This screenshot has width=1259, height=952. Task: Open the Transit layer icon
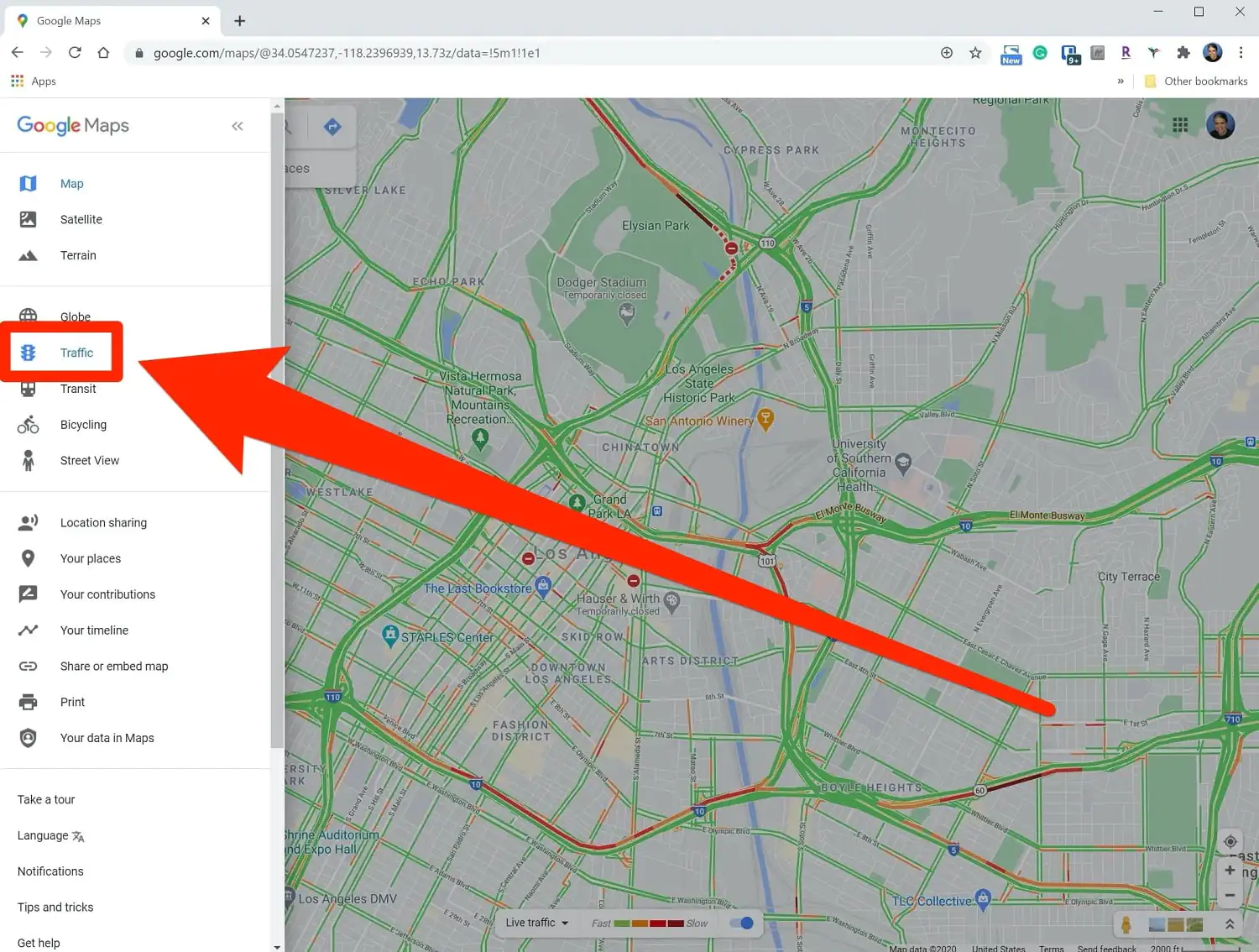tap(28, 388)
